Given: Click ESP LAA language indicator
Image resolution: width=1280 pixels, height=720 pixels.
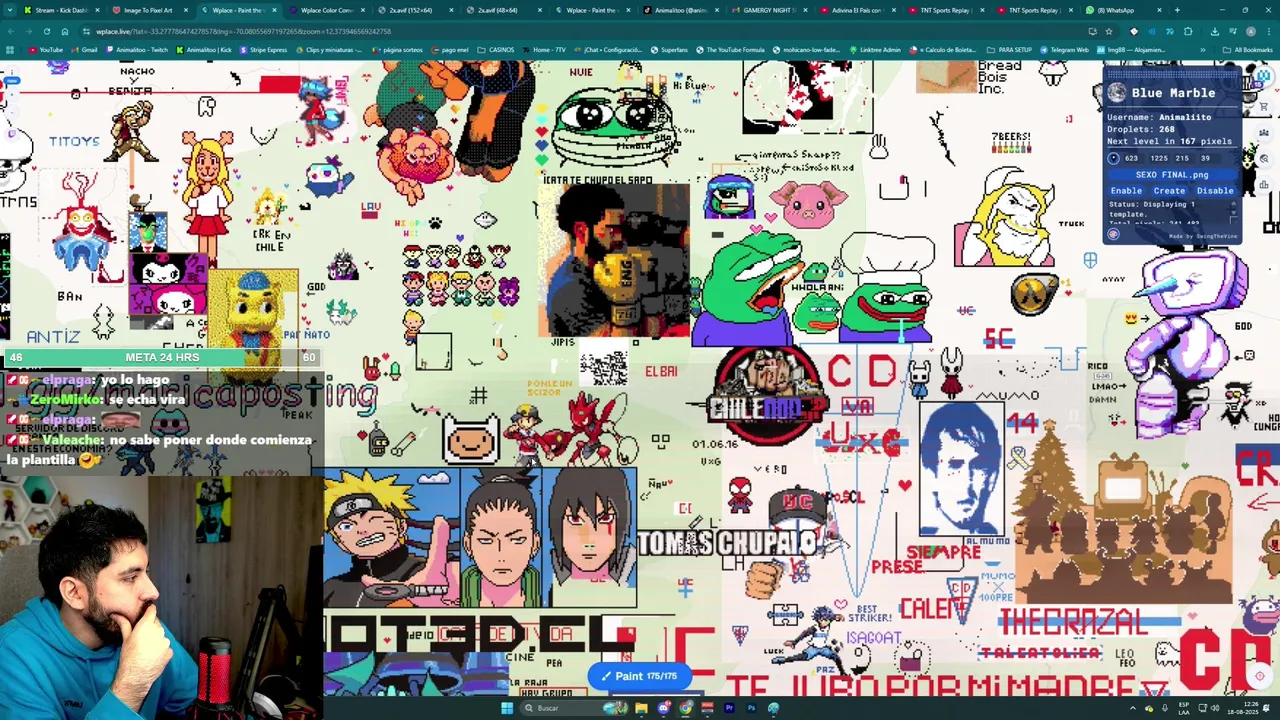Looking at the screenshot, I should 1184,708.
